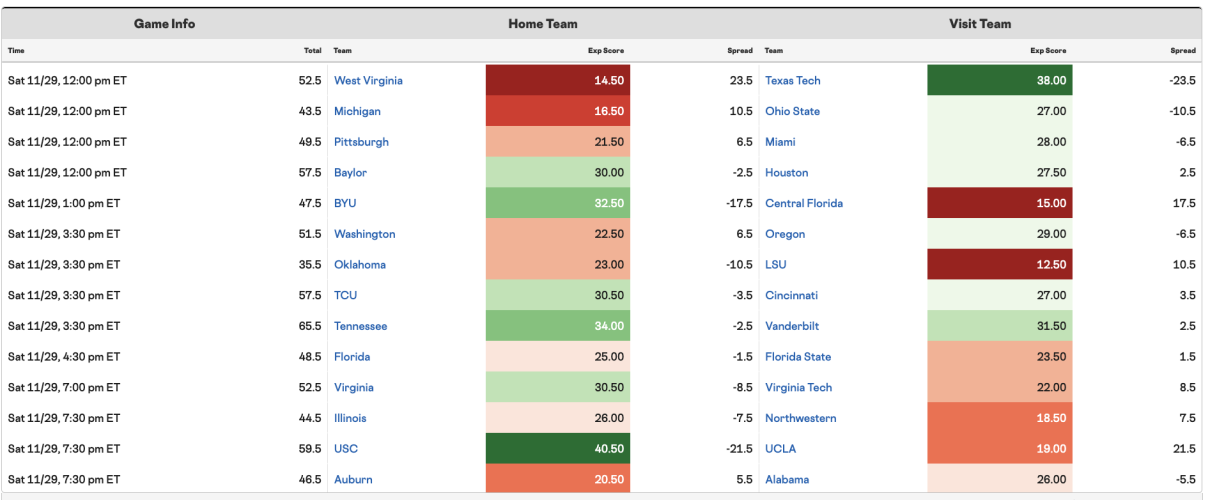Open the Texas Tech team link
This screenshot has height=500, width=1217.
(792, 81)
